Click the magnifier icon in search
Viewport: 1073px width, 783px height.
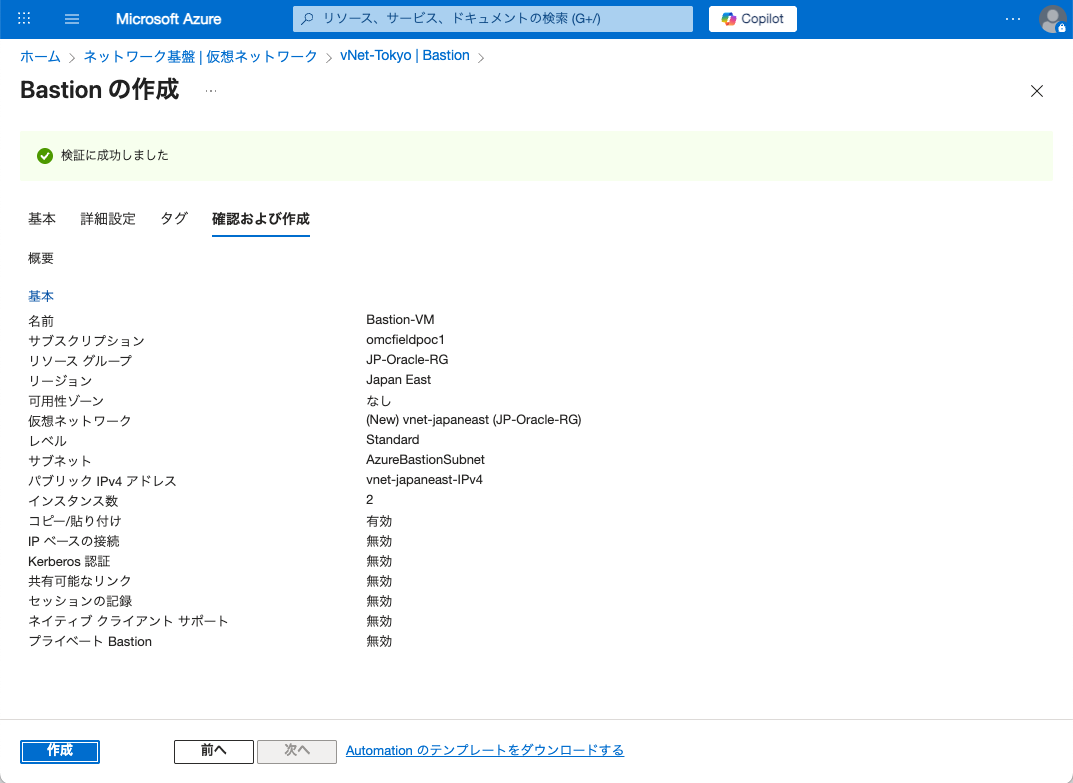click(x=307, y=18)
